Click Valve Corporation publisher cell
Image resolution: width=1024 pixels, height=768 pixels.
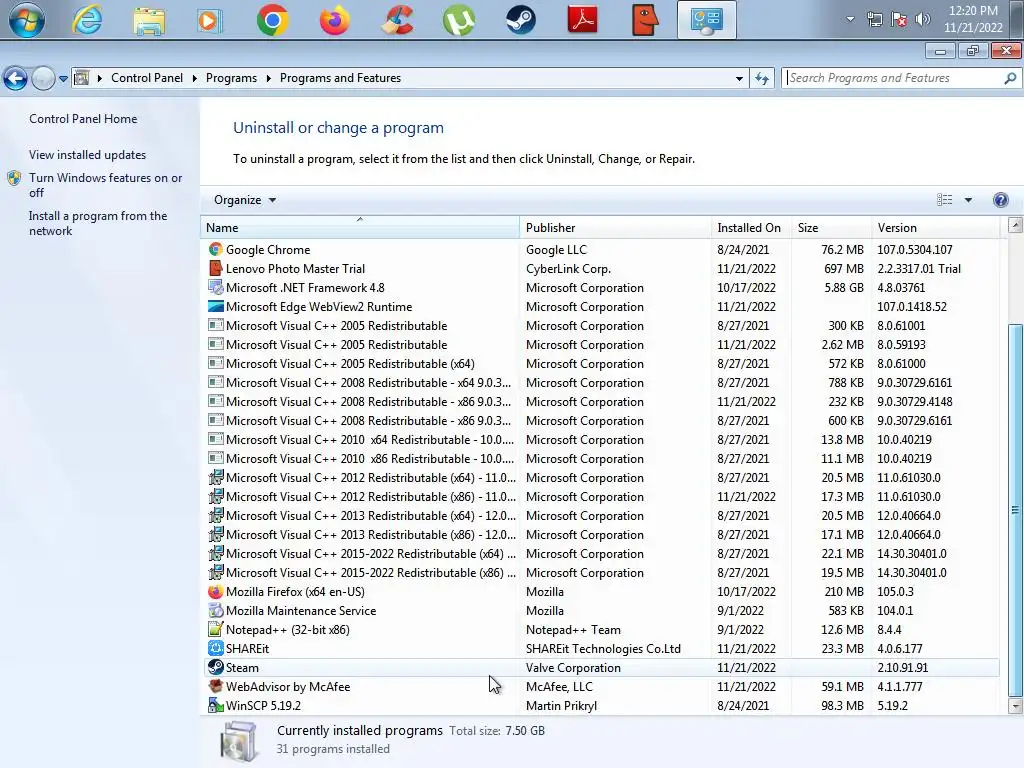[x=573, y=667]
